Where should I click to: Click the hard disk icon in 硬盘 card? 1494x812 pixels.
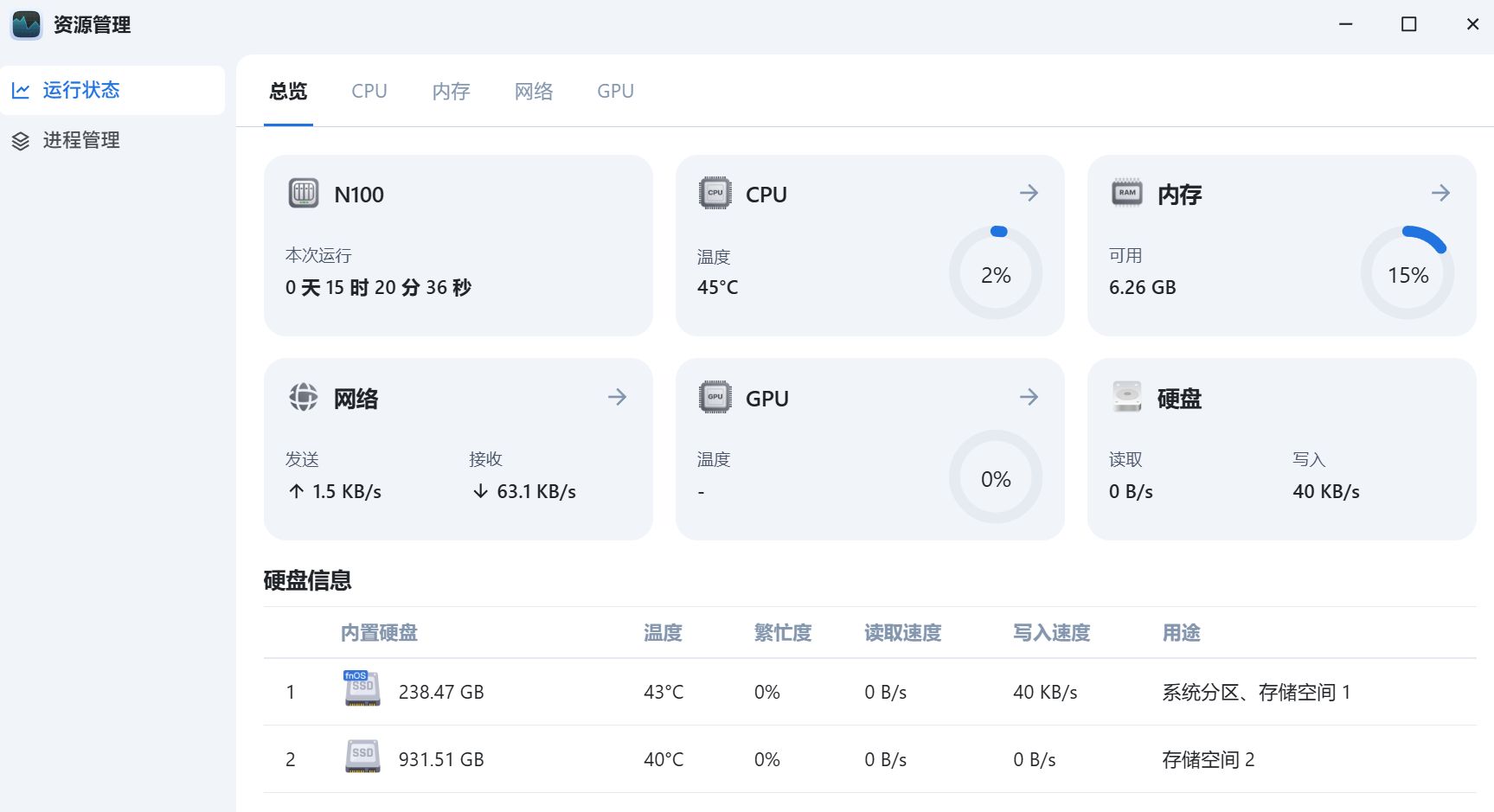point(1126,397)
